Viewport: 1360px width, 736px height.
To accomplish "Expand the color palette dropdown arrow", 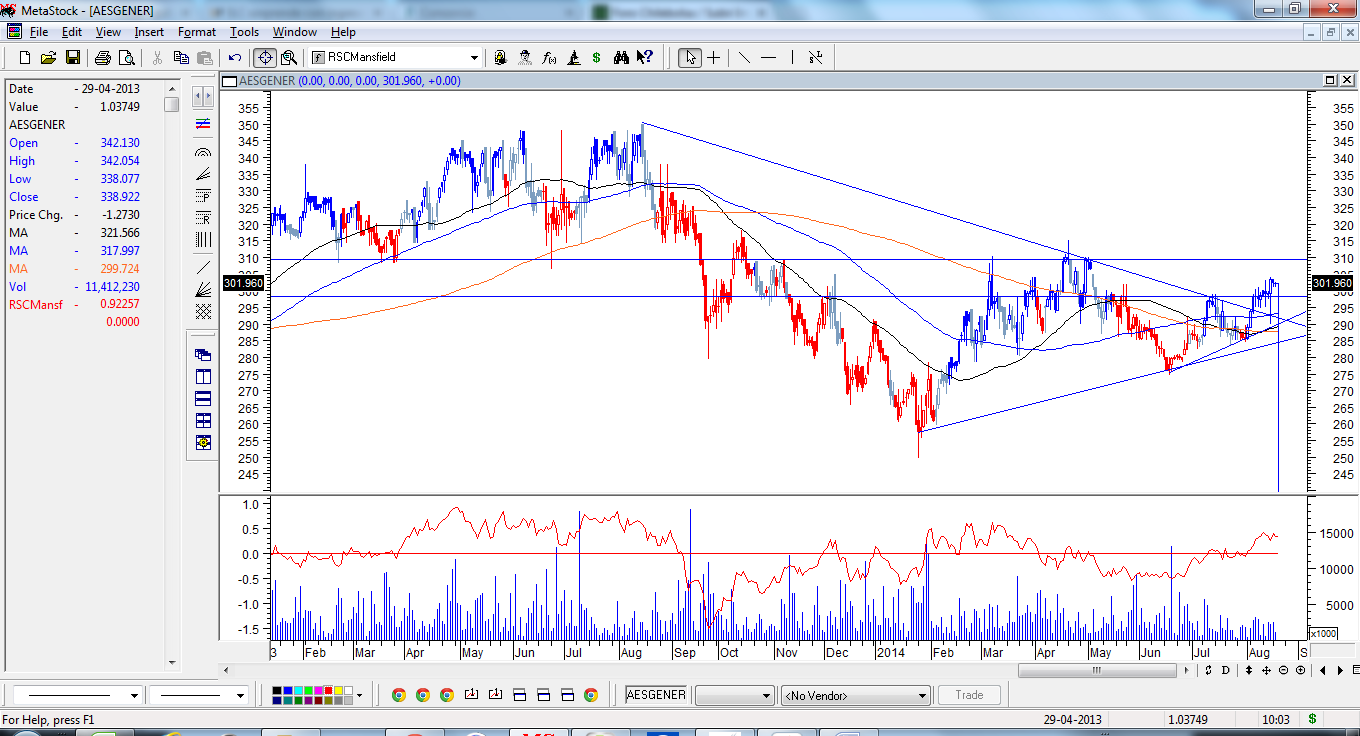I will 359,695.
